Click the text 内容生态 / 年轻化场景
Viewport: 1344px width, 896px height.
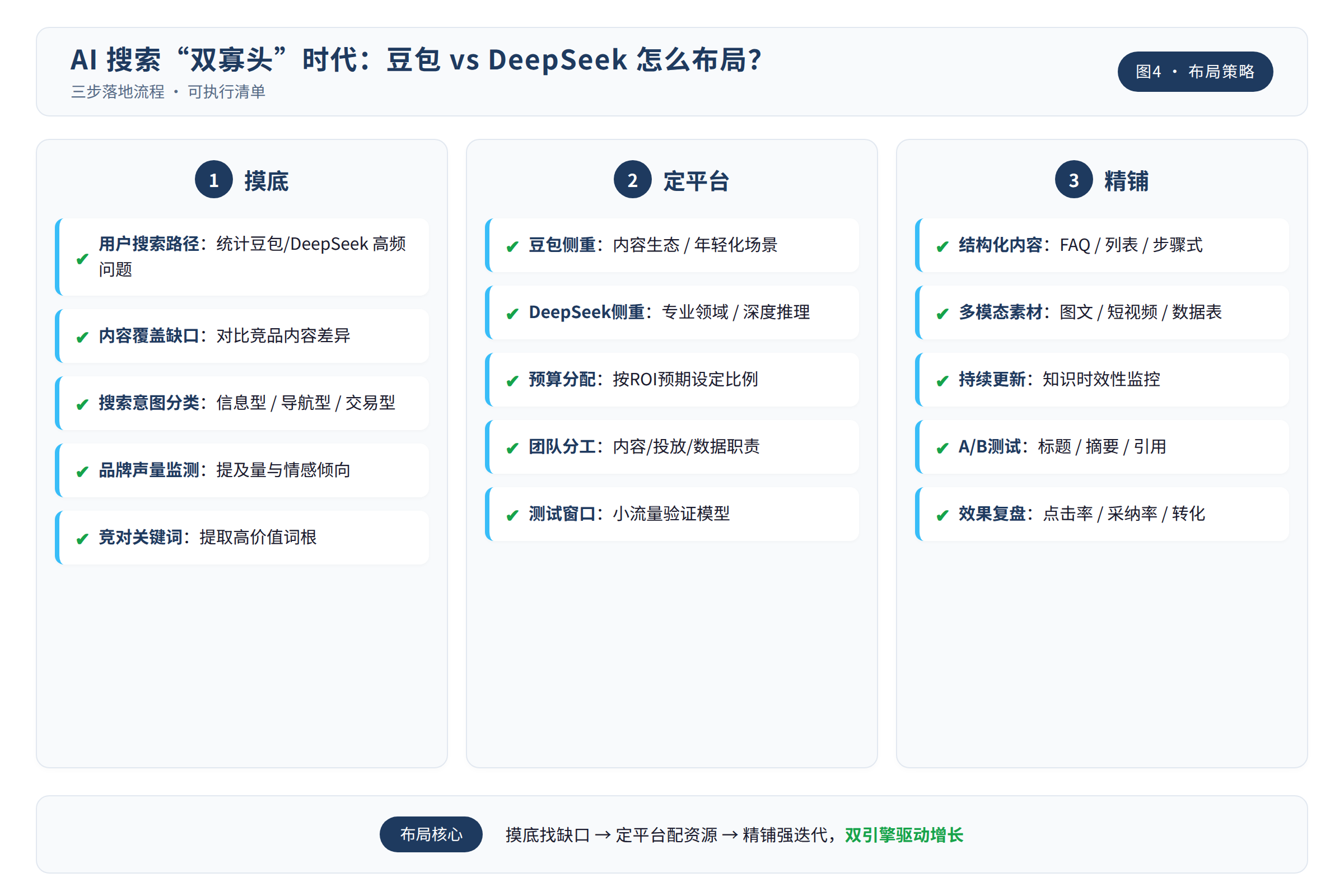[695, 245]
